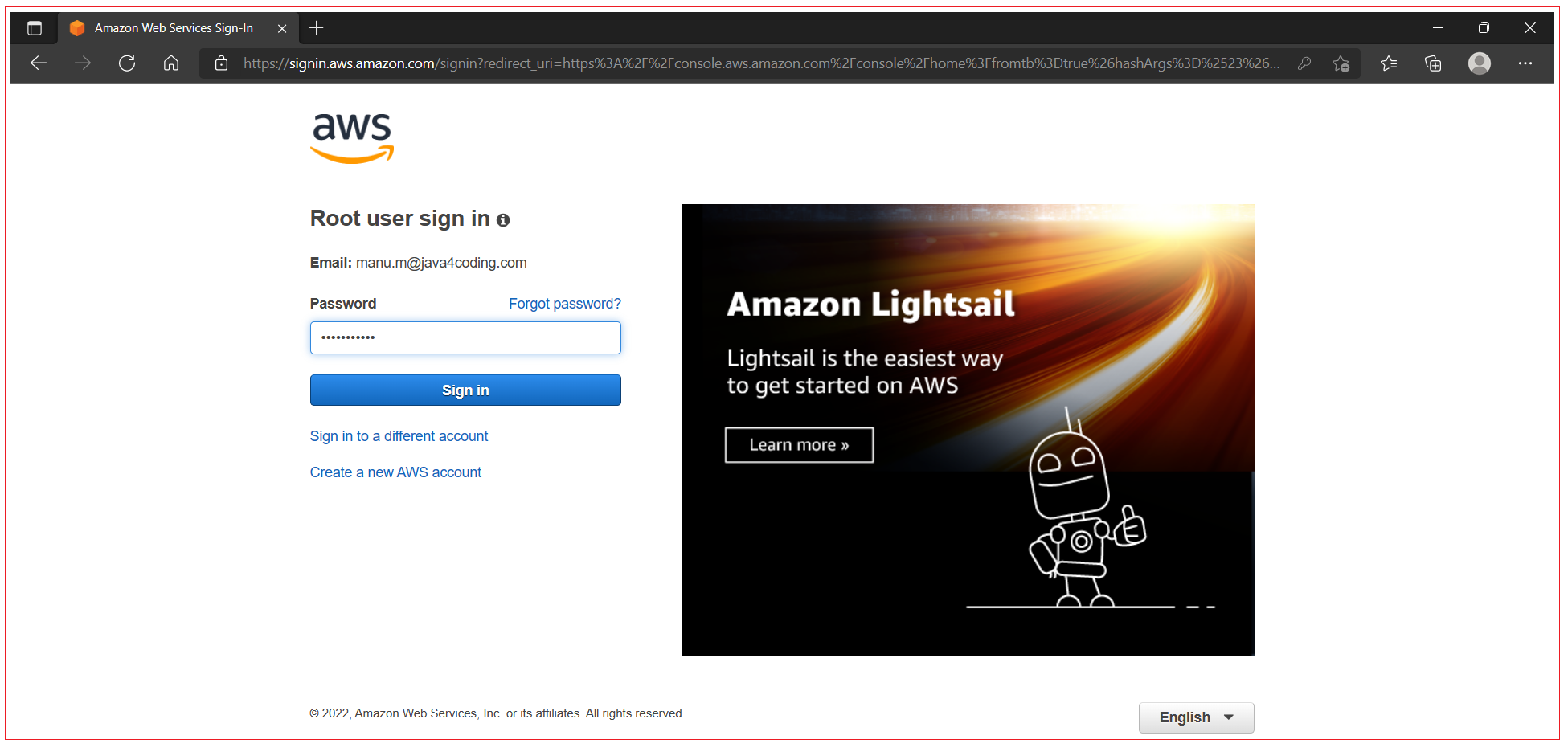The image size is (1568, 748).
Task: Reload the page with refresh icon
Action: coord(127,63)
